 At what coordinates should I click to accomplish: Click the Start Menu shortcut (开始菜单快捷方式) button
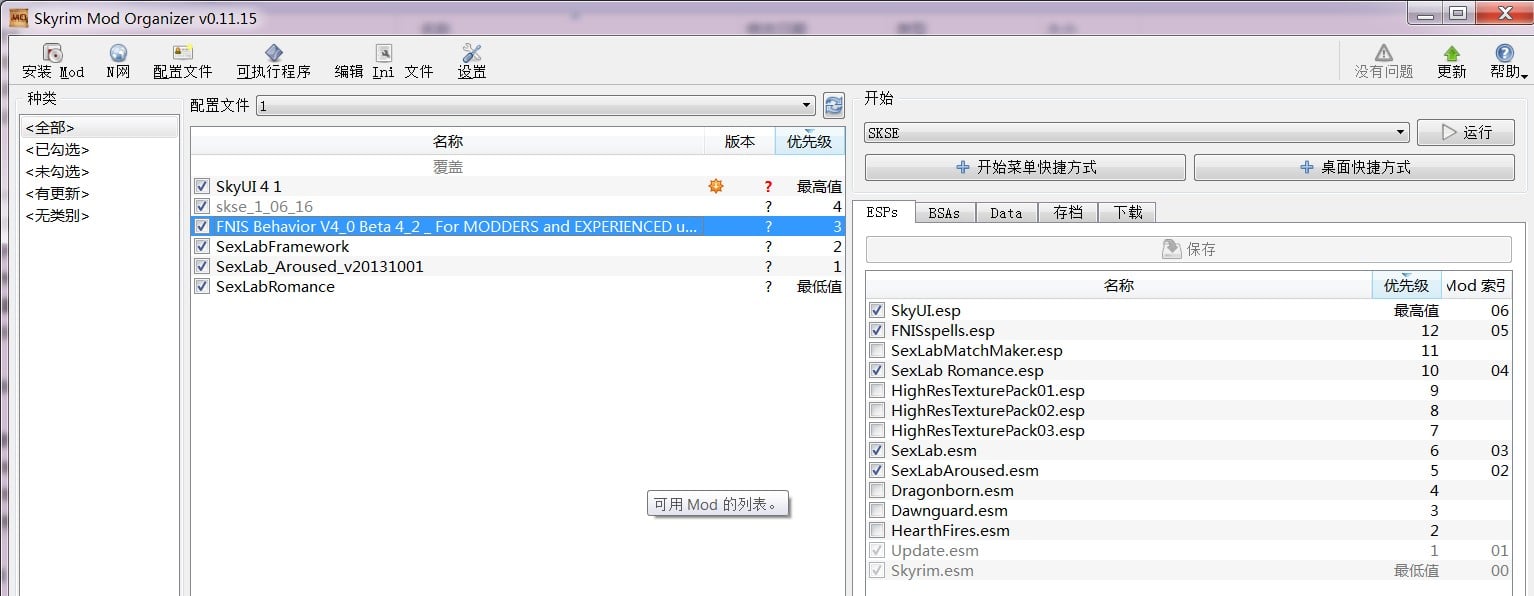click(1025, 167)
